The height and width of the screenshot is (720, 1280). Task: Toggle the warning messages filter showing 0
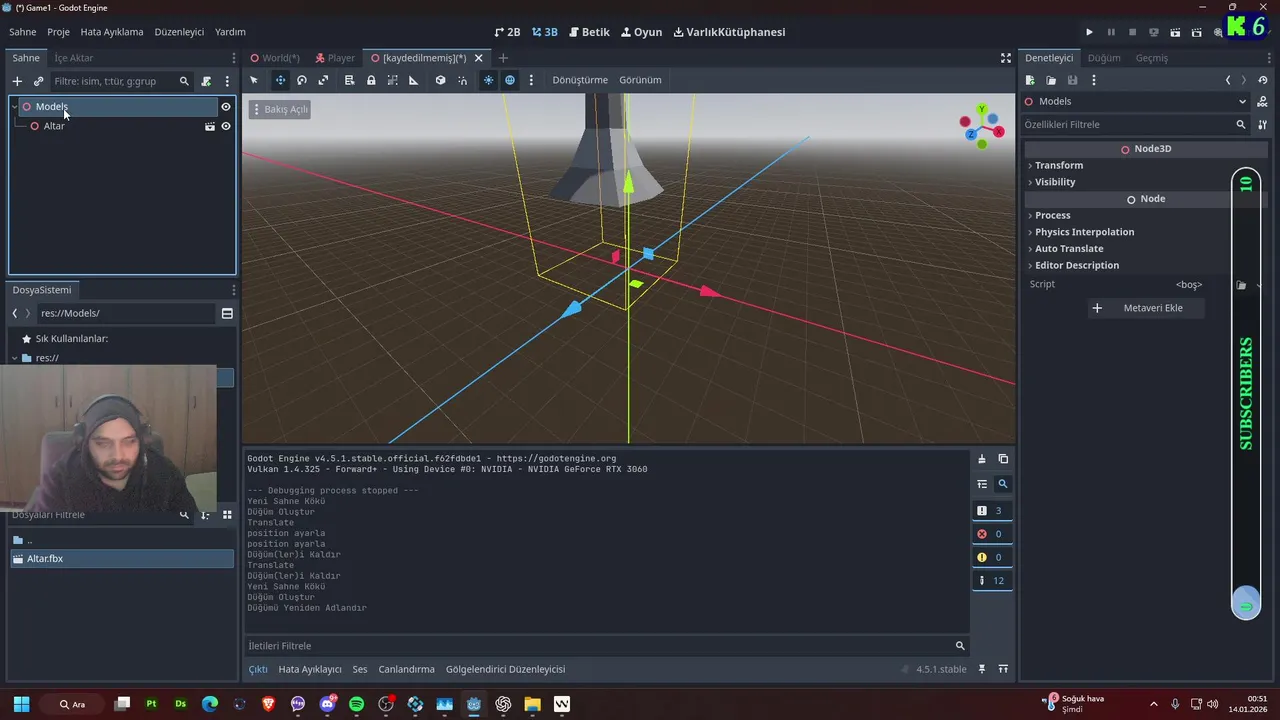991,557
